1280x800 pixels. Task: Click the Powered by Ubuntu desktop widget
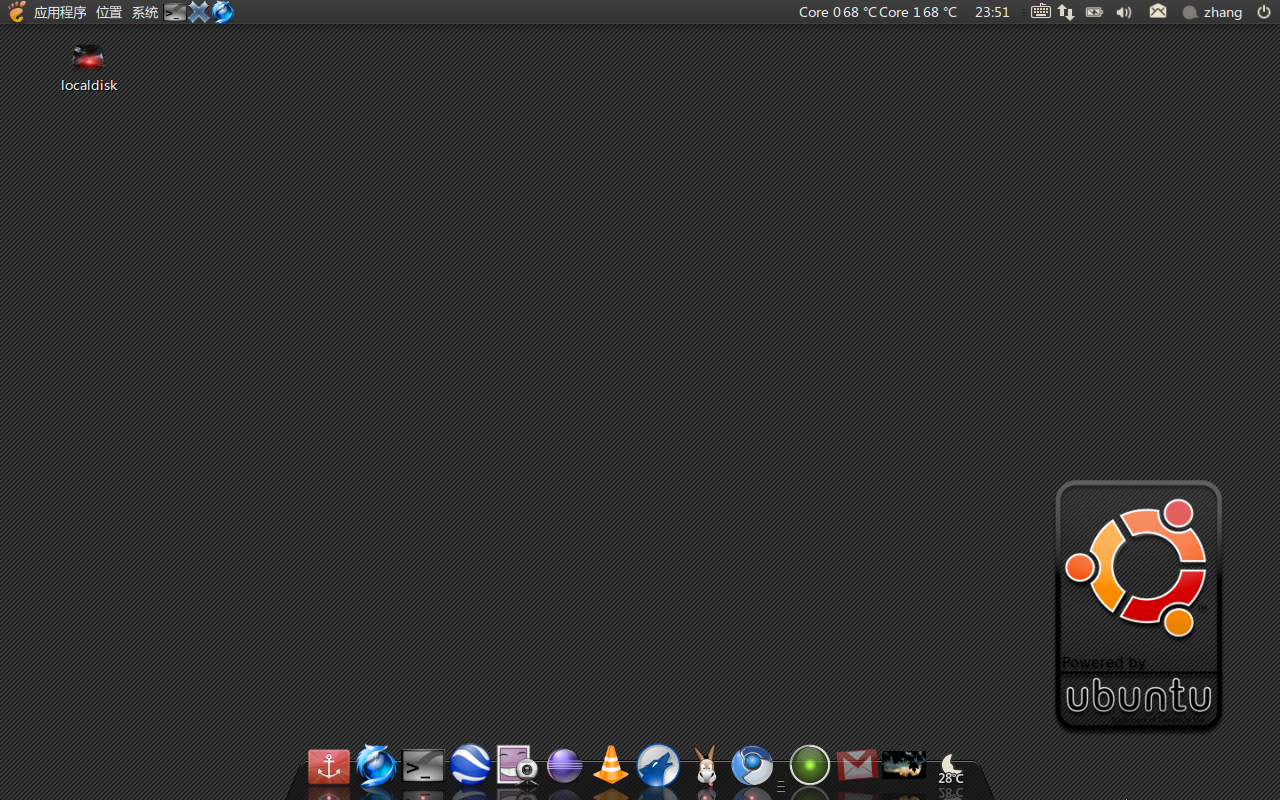(x=1139, y=605)
